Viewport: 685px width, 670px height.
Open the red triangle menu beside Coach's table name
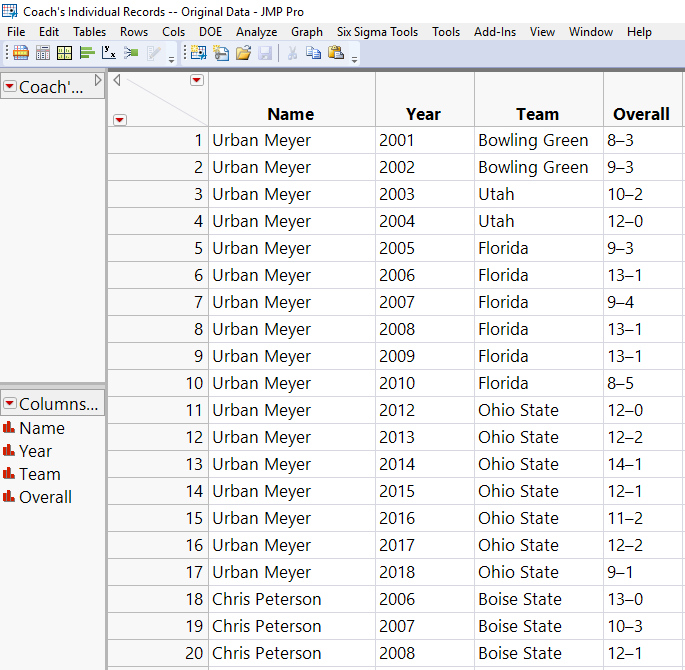pyautogui.click(x=10, y=87)
